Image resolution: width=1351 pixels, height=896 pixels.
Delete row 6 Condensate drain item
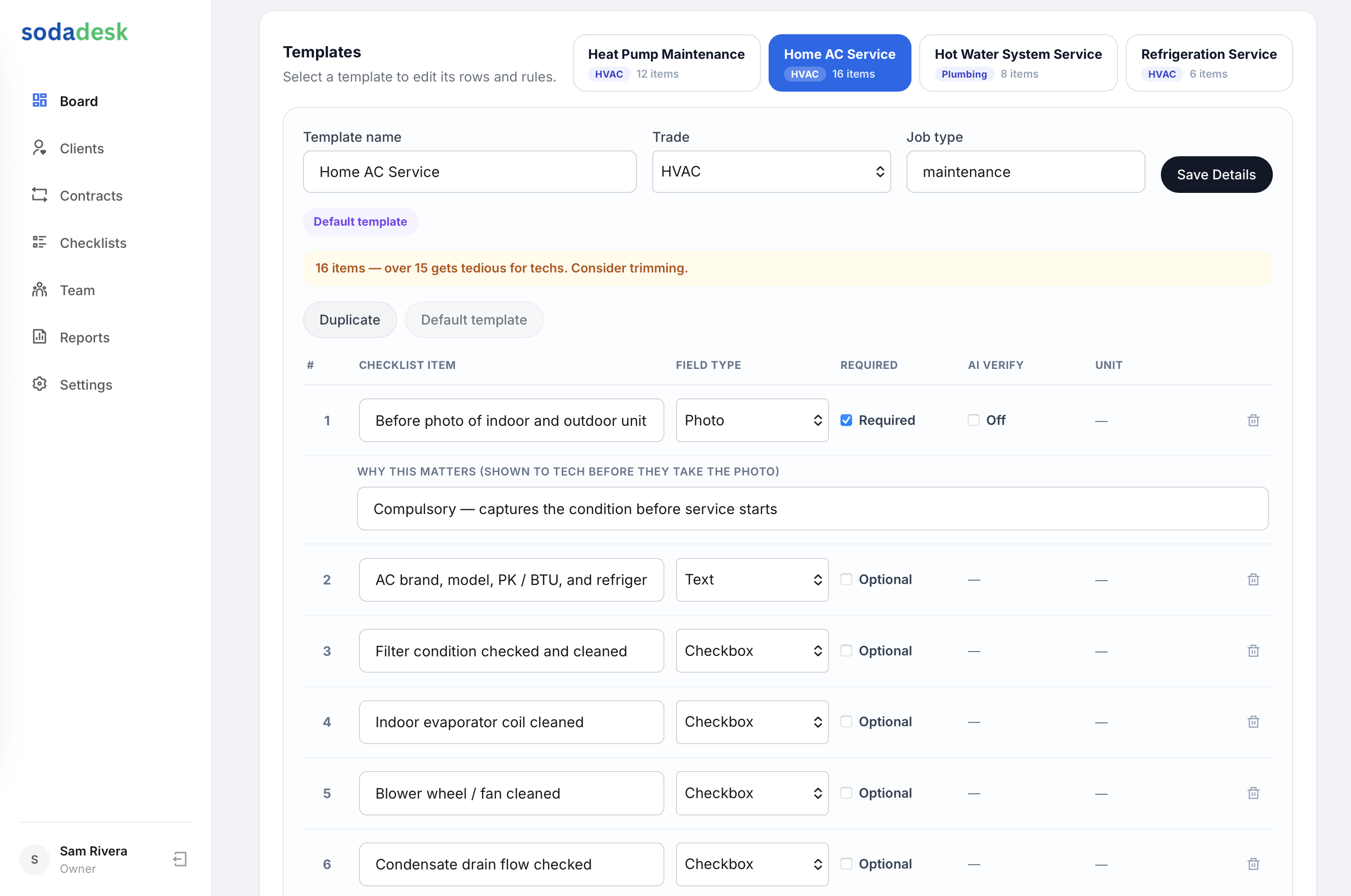[1253, 864]
